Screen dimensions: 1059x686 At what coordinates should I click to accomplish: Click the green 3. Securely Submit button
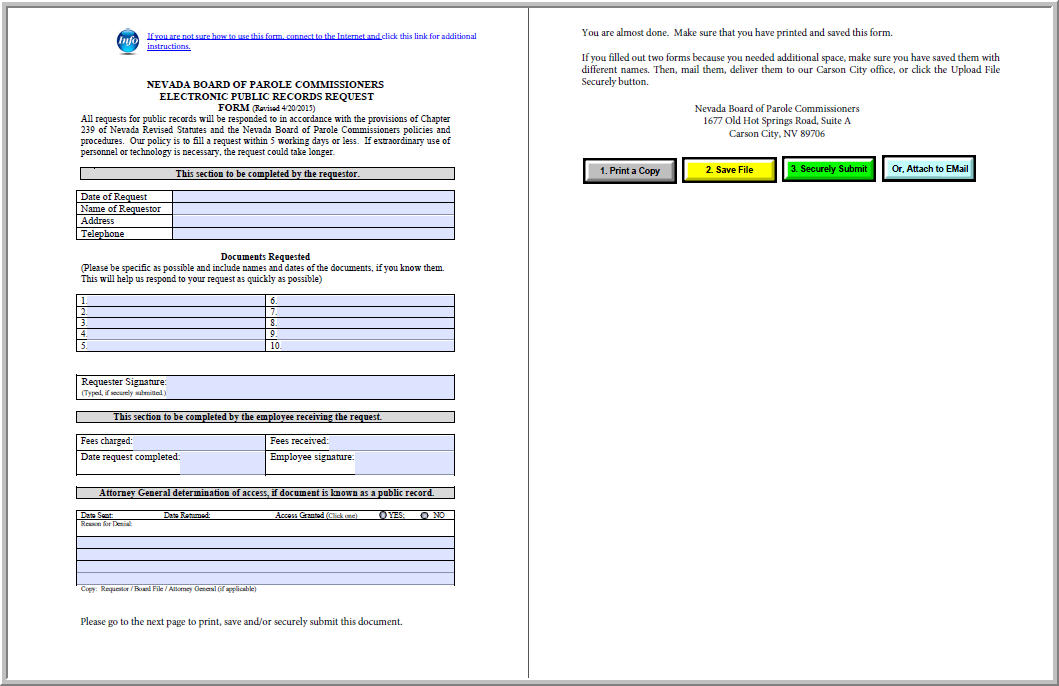pyautogui.click(x=828, y=169)
